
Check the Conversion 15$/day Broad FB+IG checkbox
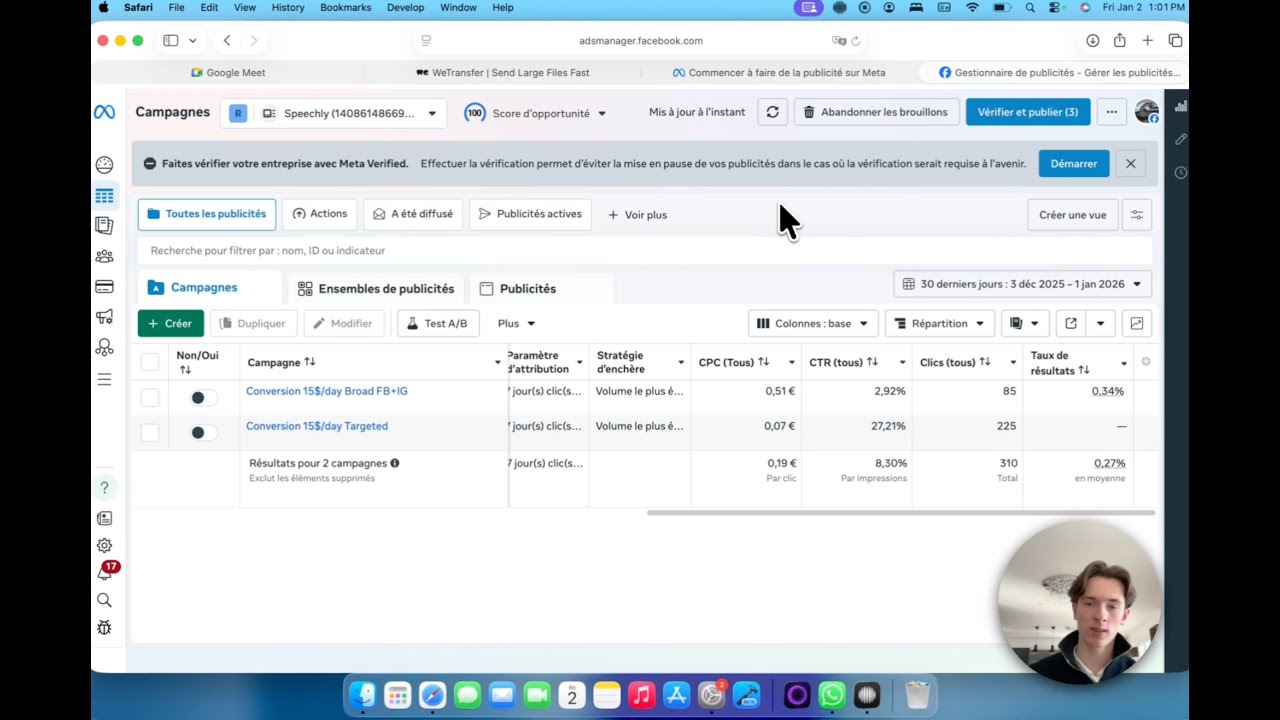[x=150, y=398]
